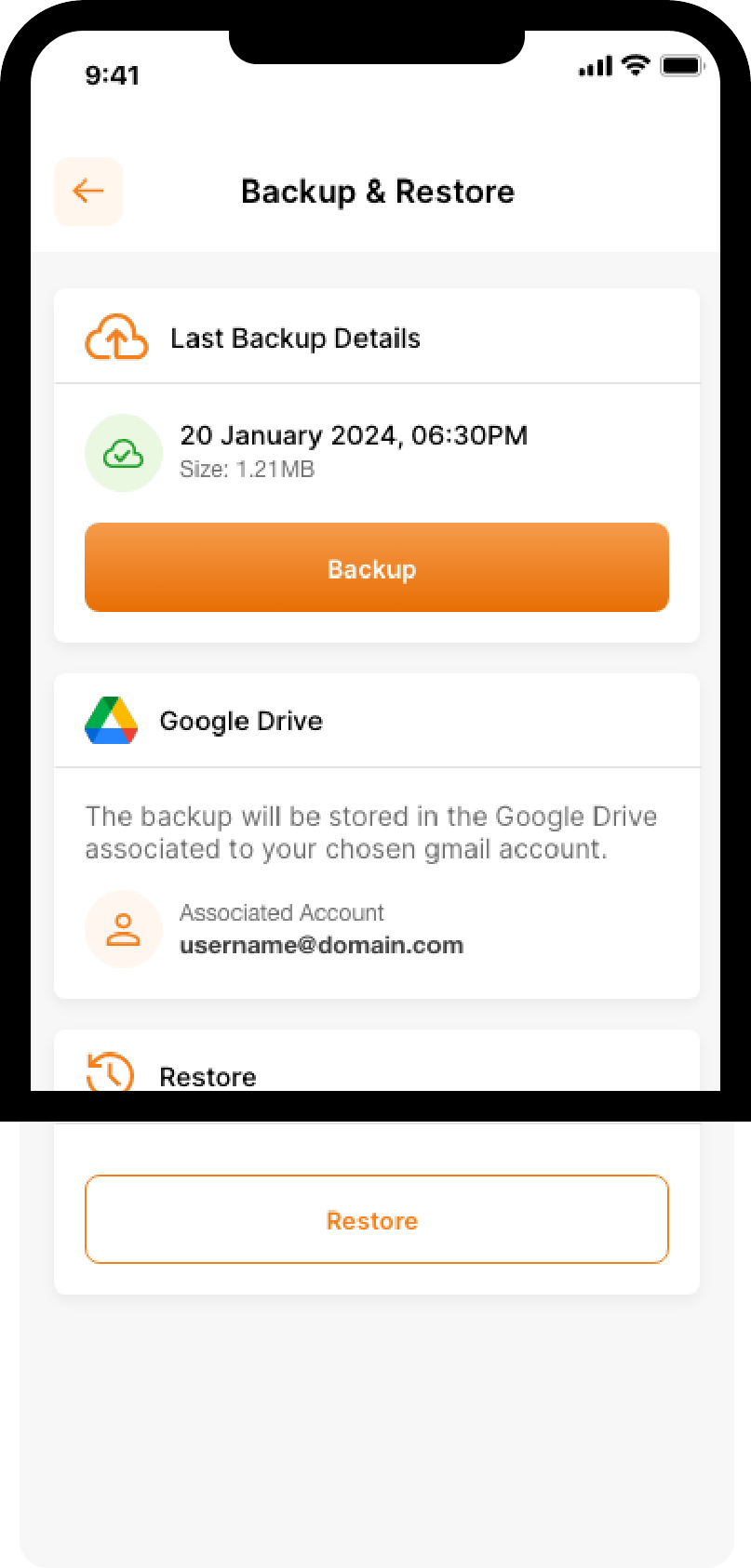751x1568 pixels.
Task: Click the cloud upload icon
Action: click(116, 338)
